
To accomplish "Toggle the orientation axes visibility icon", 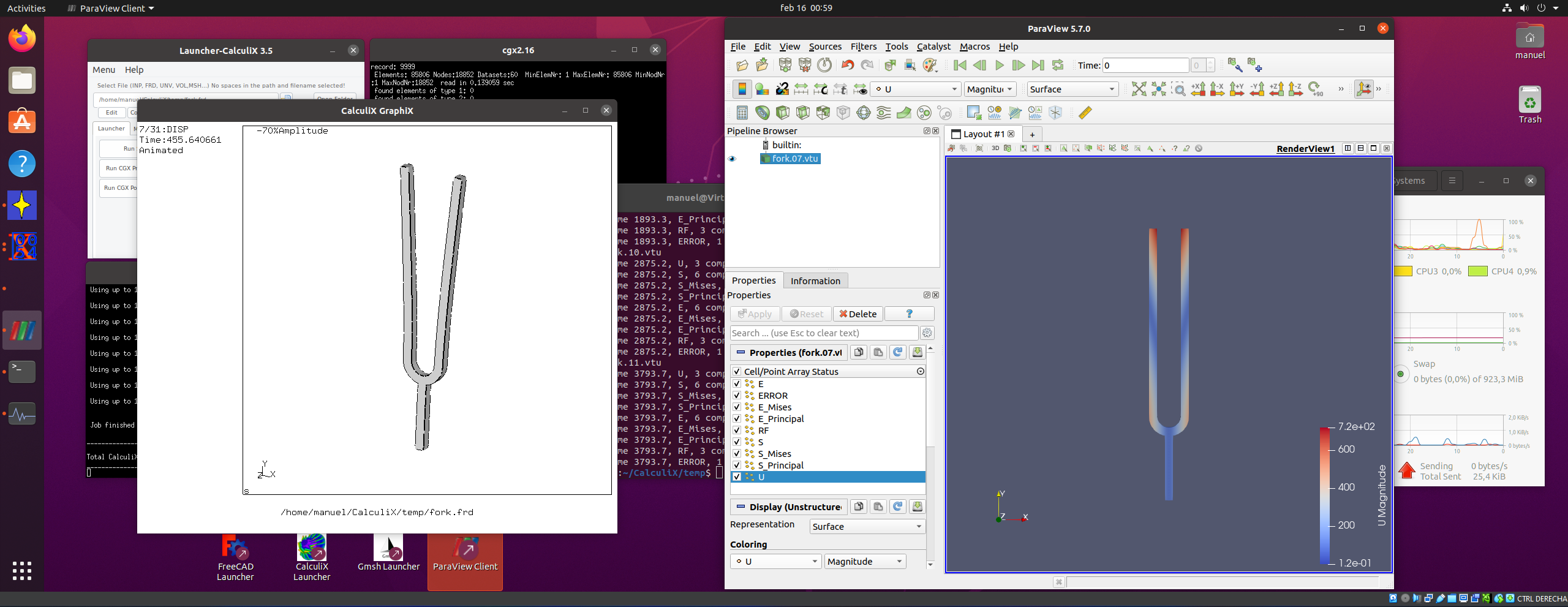I will (x=1363, y=89).
